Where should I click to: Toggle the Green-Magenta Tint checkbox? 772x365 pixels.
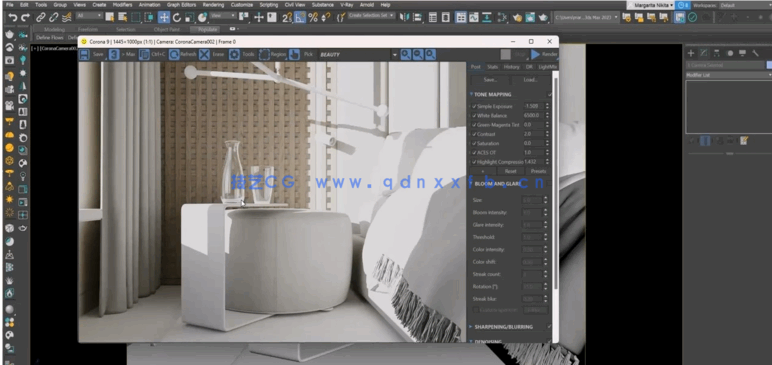[474, 125]
